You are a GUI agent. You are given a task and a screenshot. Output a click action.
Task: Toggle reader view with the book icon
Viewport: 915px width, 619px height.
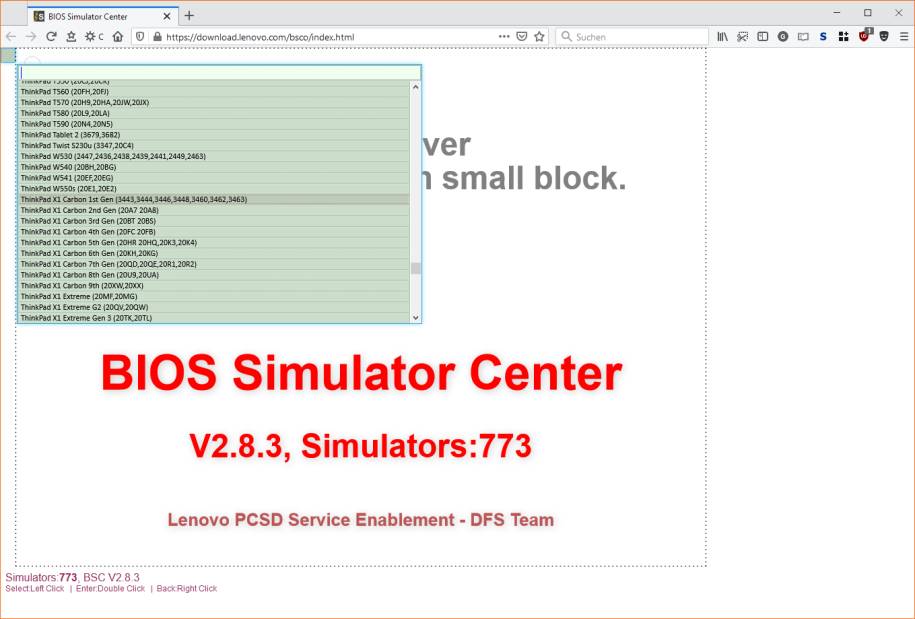pyautogui.click(x=803, y=36)
